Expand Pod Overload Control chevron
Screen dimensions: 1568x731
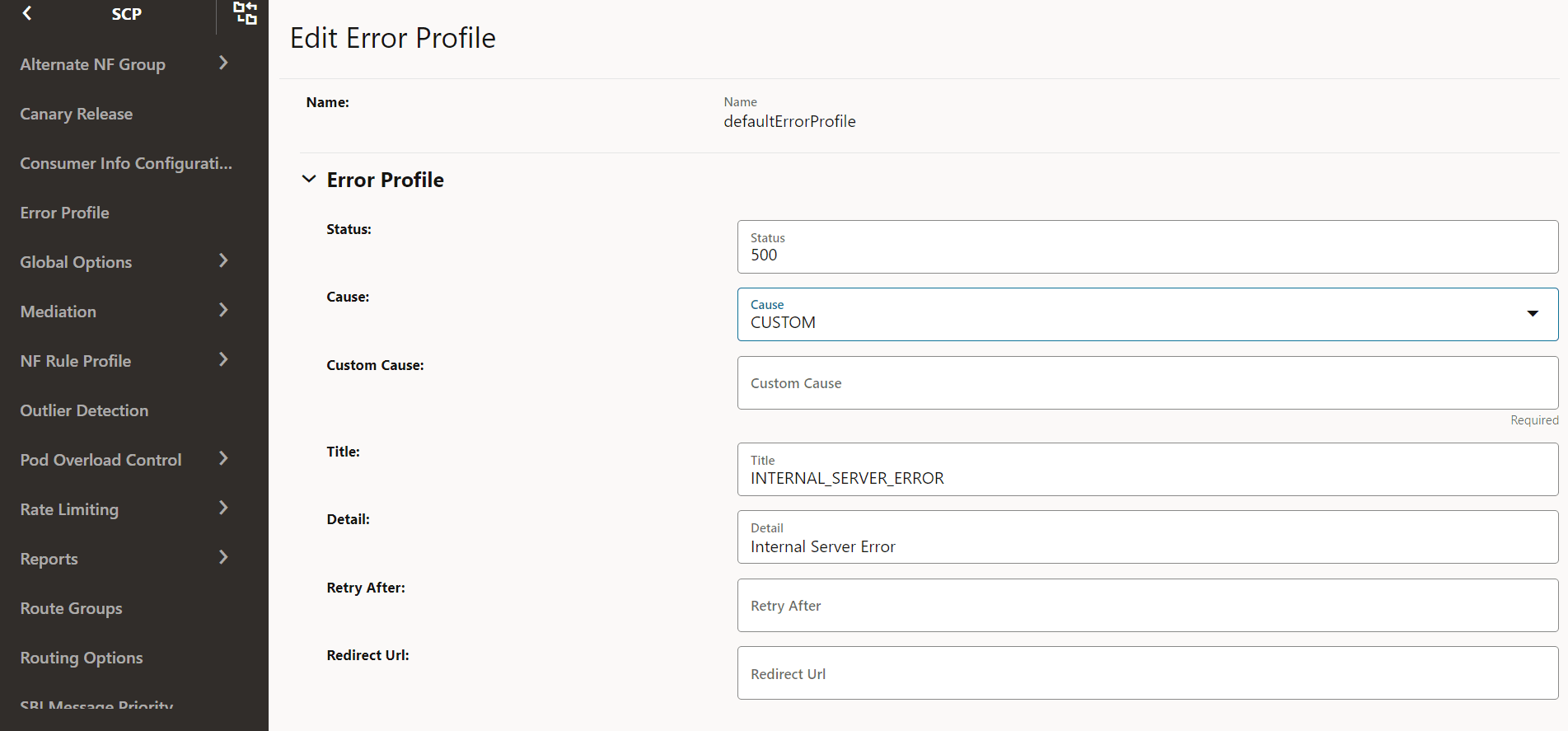pyautogui.click(x=223, y=459)
